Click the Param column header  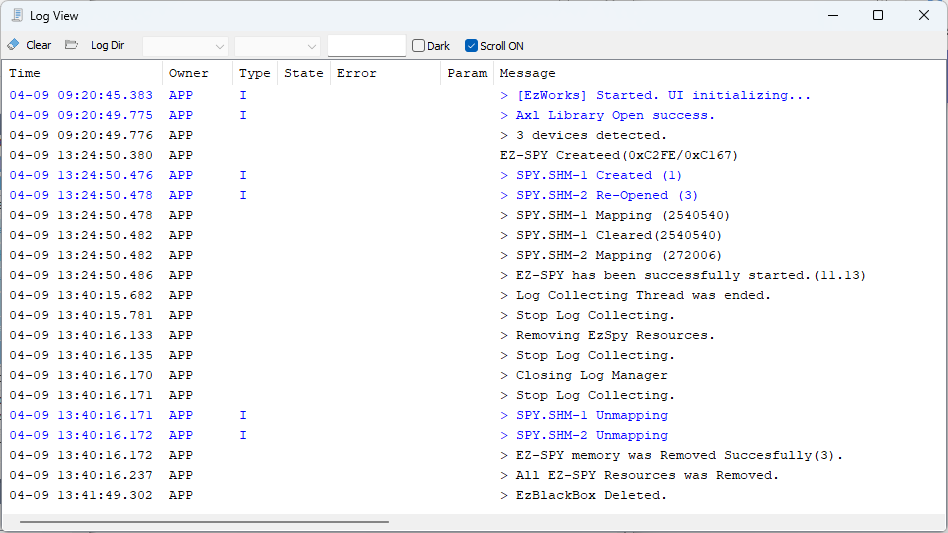click(x=467, y=73)
